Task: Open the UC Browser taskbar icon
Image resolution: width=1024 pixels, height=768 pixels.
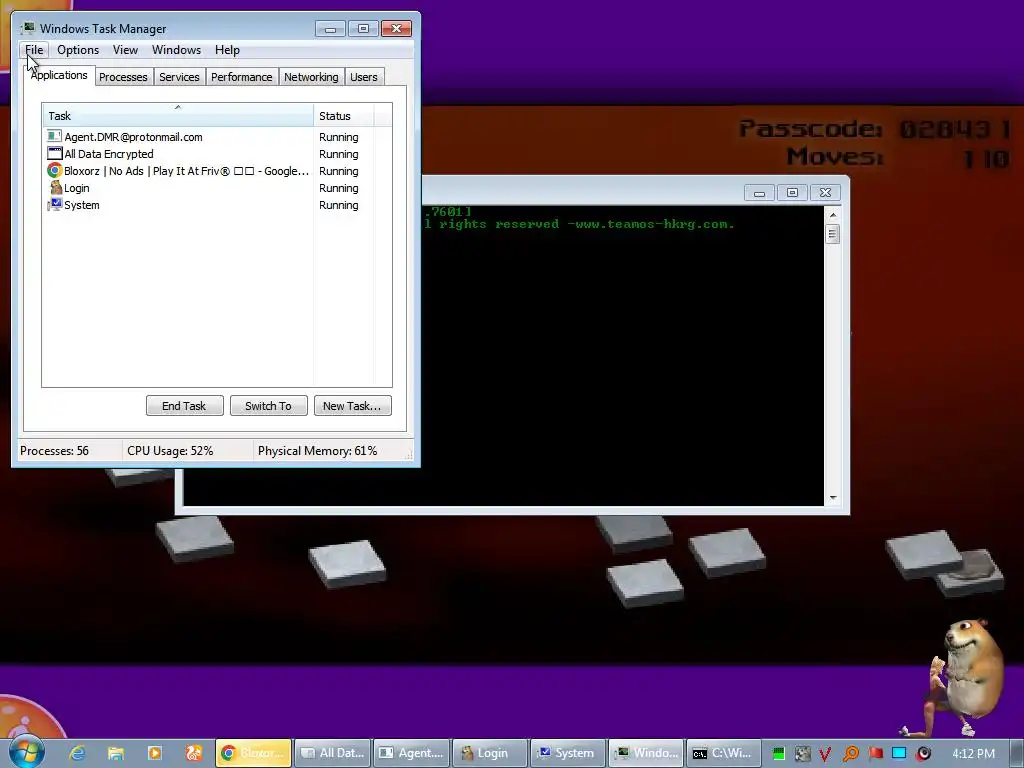Action: point(194,753)
